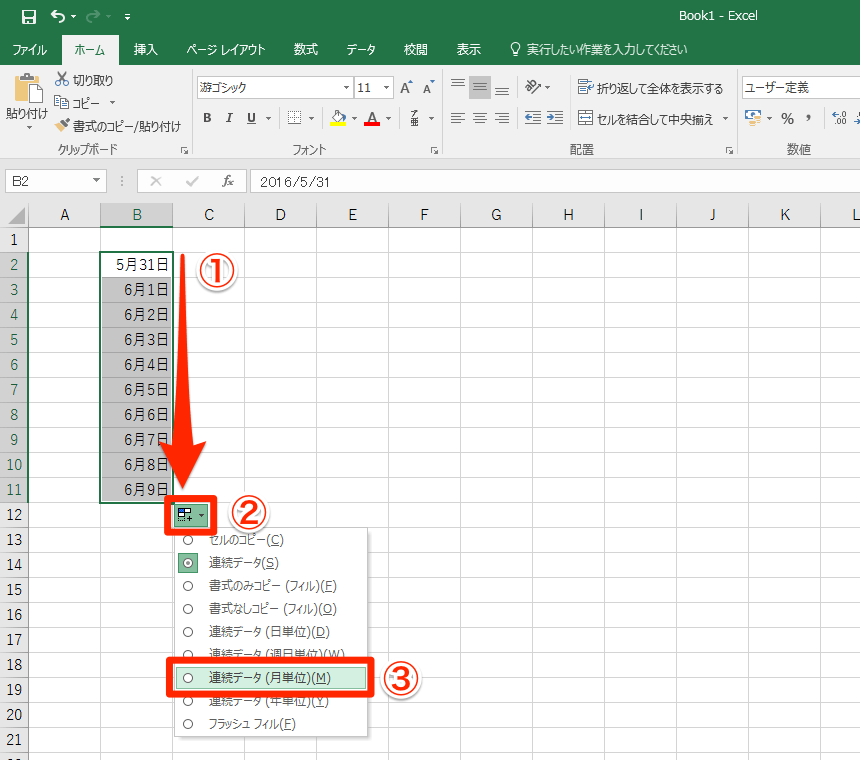Viewport: 860px width, 760px height.
Task: Expand the Auto Fill Options button
Action: pyautogui.click(x=190, y=515)
